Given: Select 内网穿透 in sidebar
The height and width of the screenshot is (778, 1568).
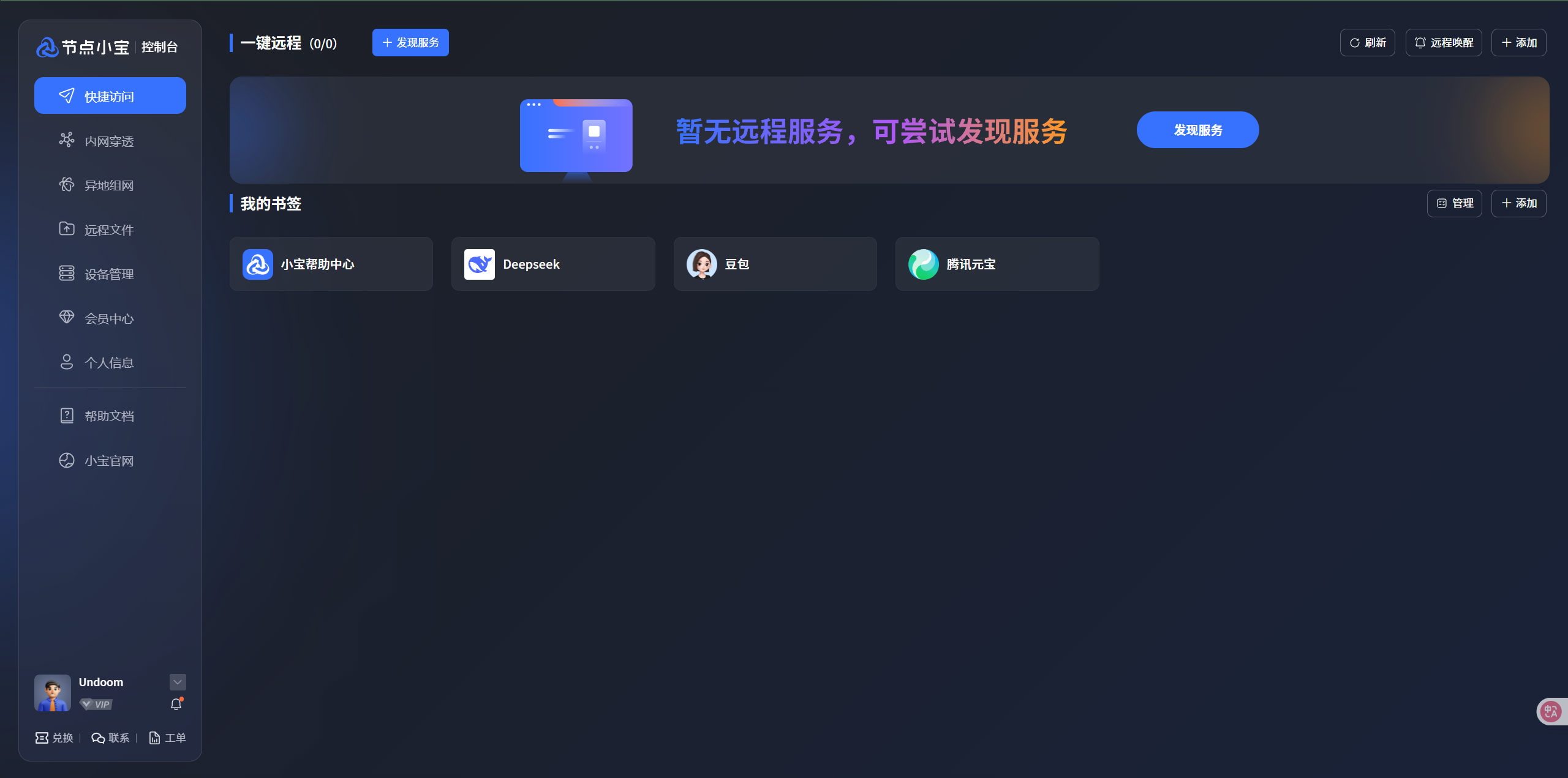Looking at the screenshot, I should click(109, 141).
